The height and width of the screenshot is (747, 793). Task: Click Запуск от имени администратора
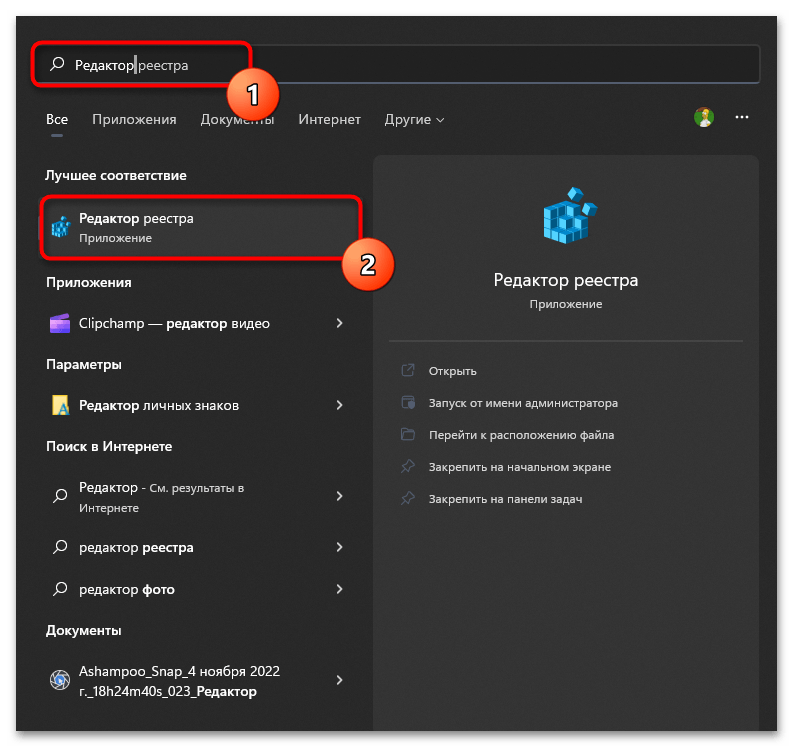(x=523, y=403)
